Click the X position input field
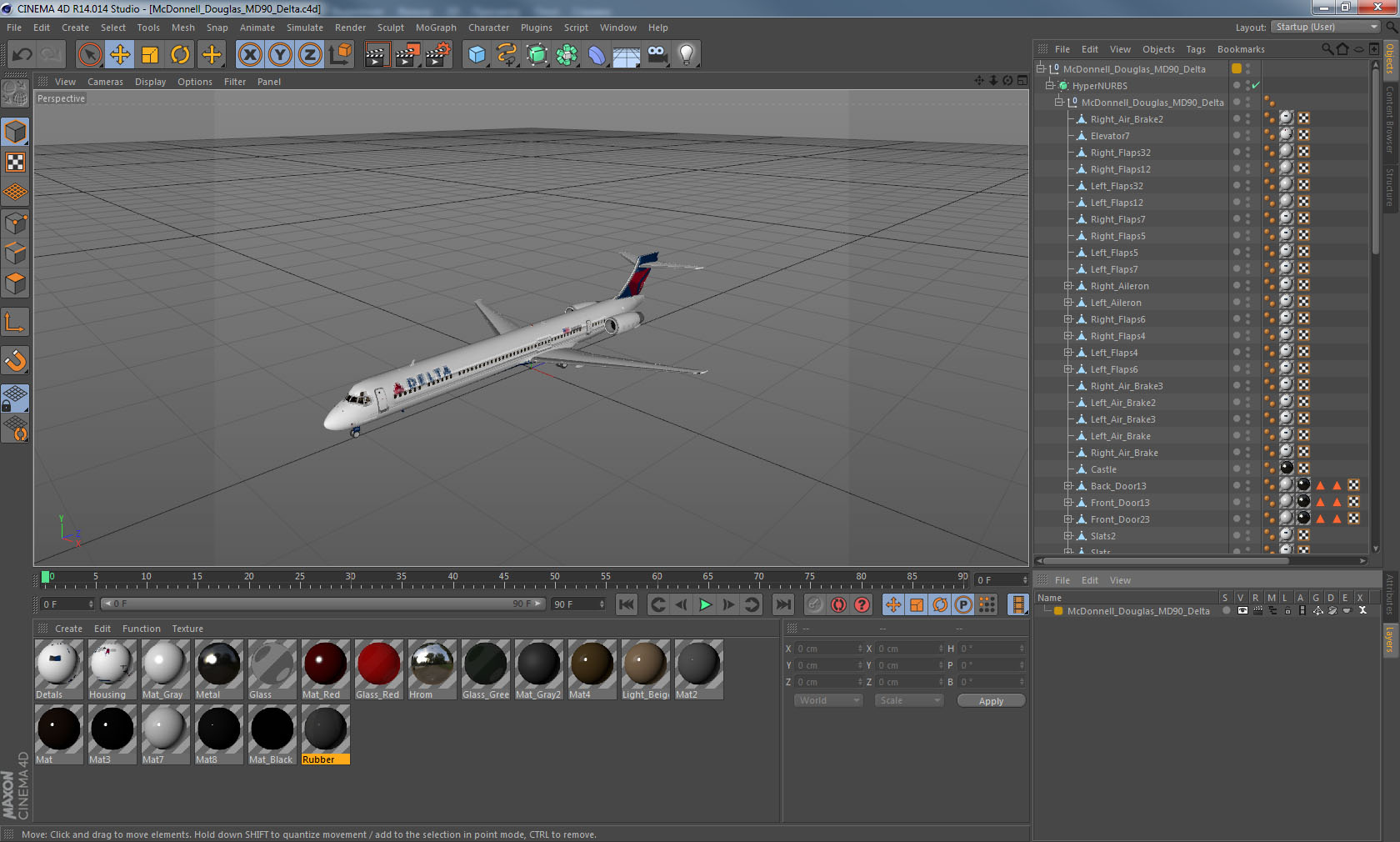 click(x=829, y=649)
